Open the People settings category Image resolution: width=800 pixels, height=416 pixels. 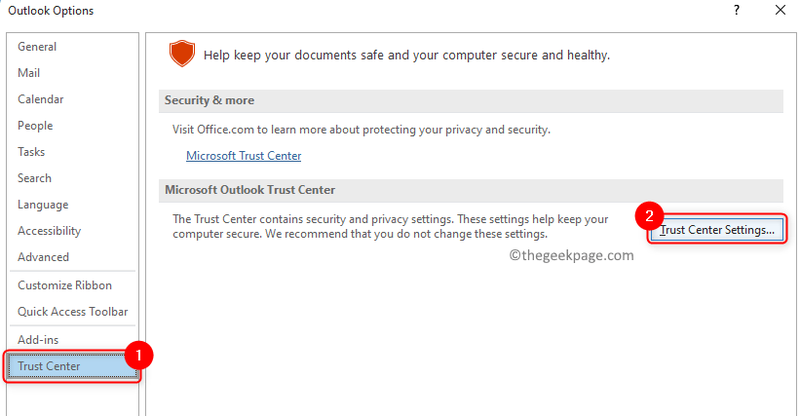pyautogui.click(x=72, y=126)
